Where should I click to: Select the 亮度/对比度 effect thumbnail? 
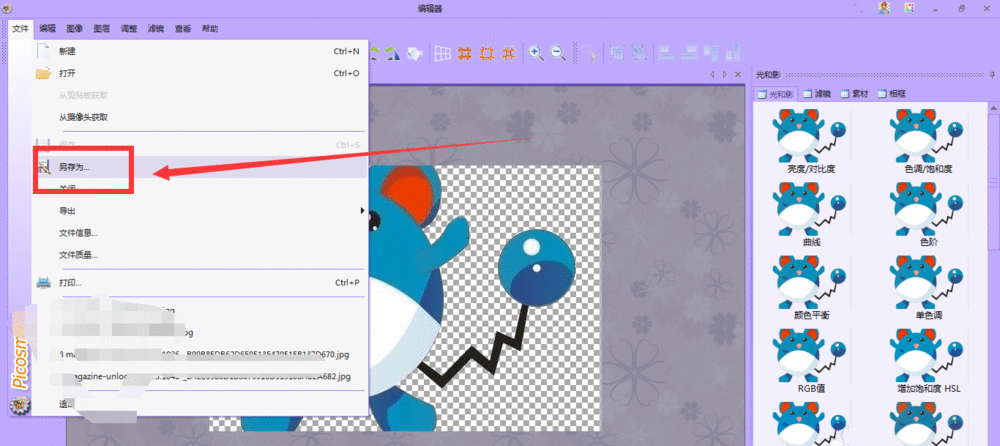(808, 137)
